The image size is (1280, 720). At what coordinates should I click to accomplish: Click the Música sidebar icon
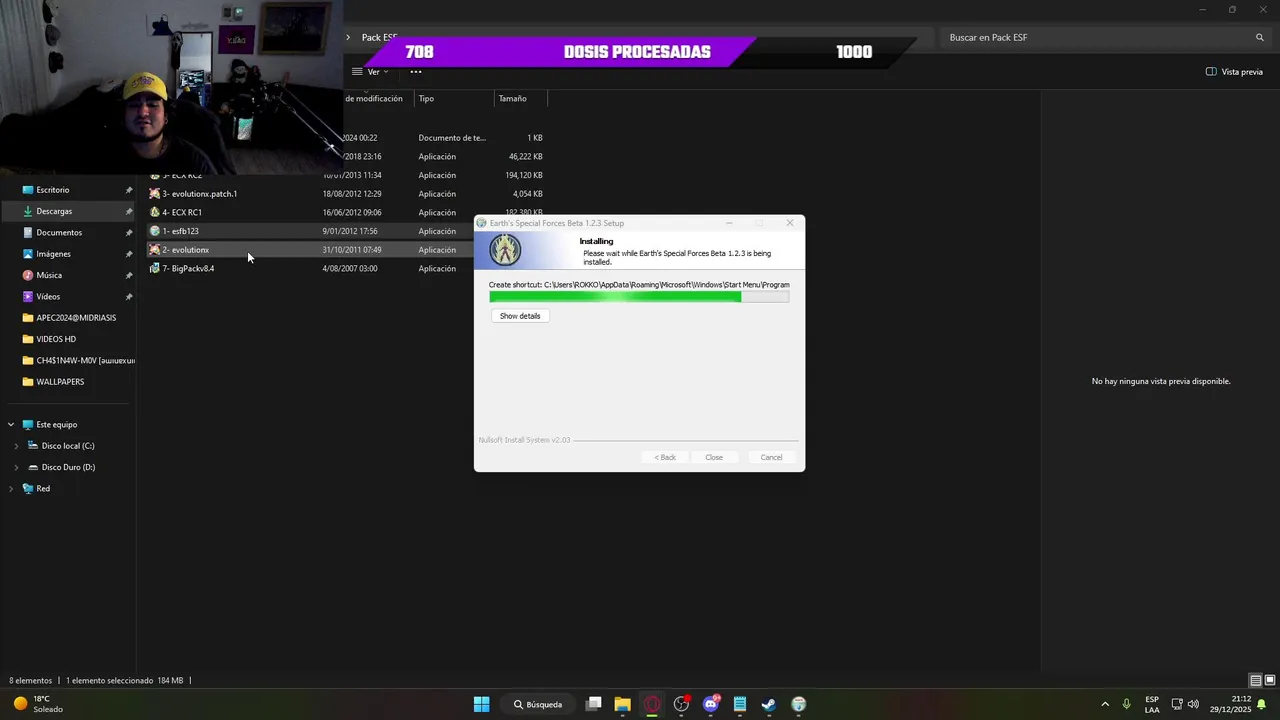point(28,275)
